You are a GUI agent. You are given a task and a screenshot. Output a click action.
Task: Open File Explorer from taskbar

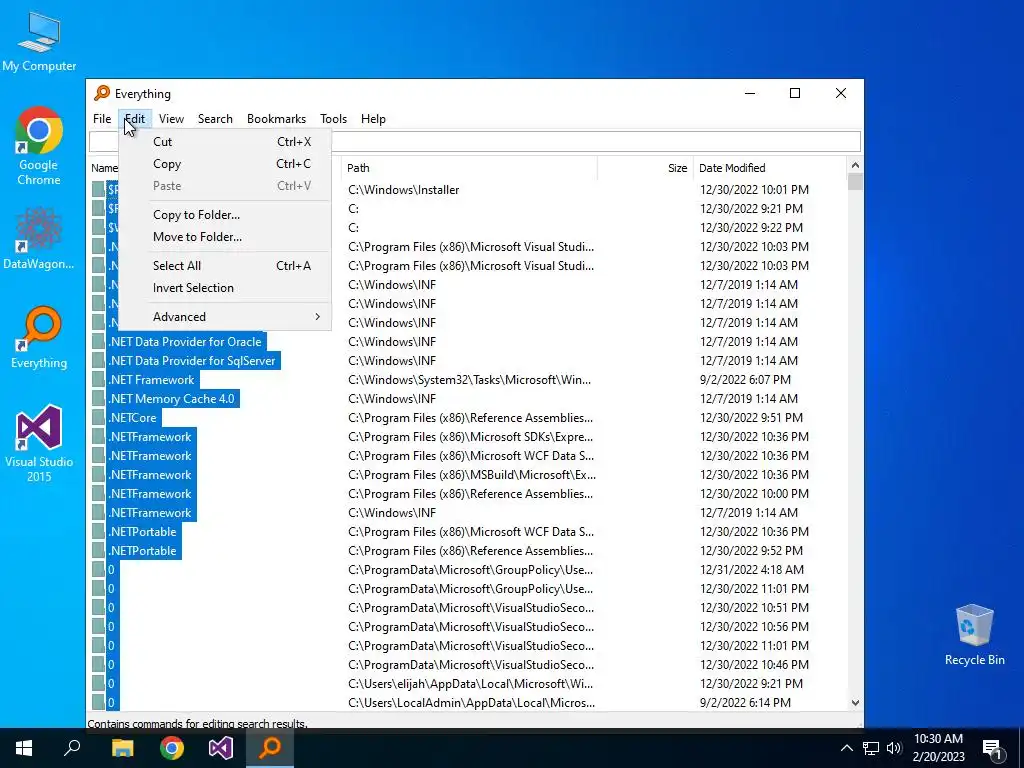point(123,748)
